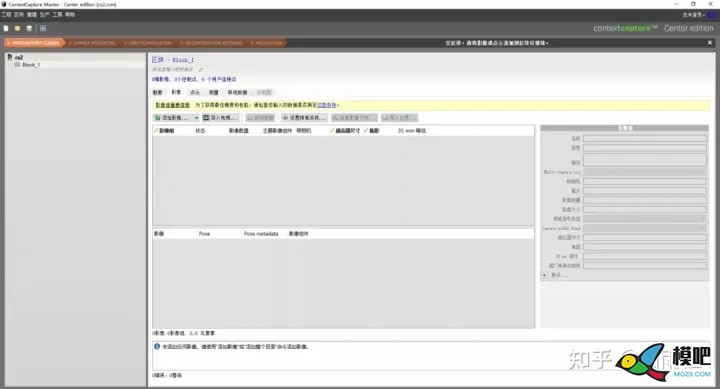Click the 35 mm 等效 column header

pos(412,131)
